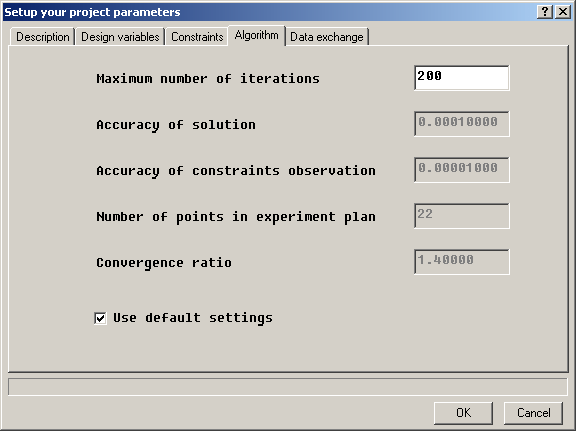Select the Algorithm tab
Image resolution: width=576 pixels, height=431 pixels.
pos(256,35)
